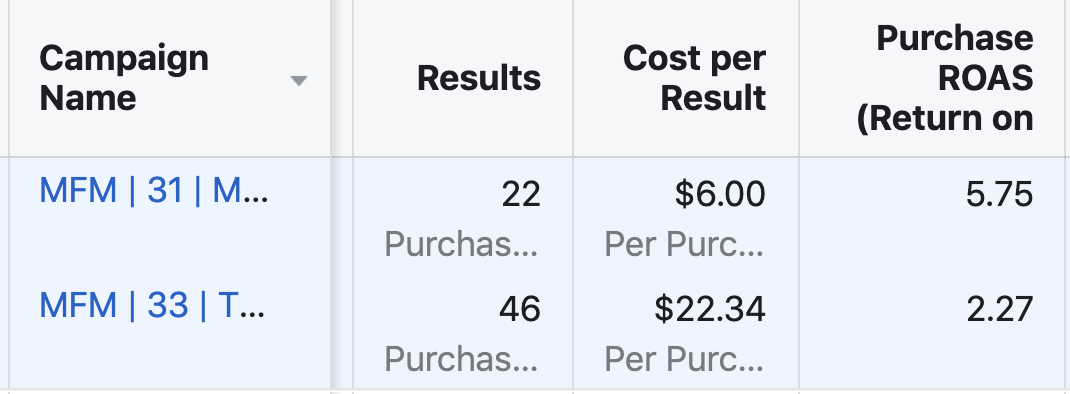
Task: Click the $22.34 cost per result cell
Action: tap(710, 309)
